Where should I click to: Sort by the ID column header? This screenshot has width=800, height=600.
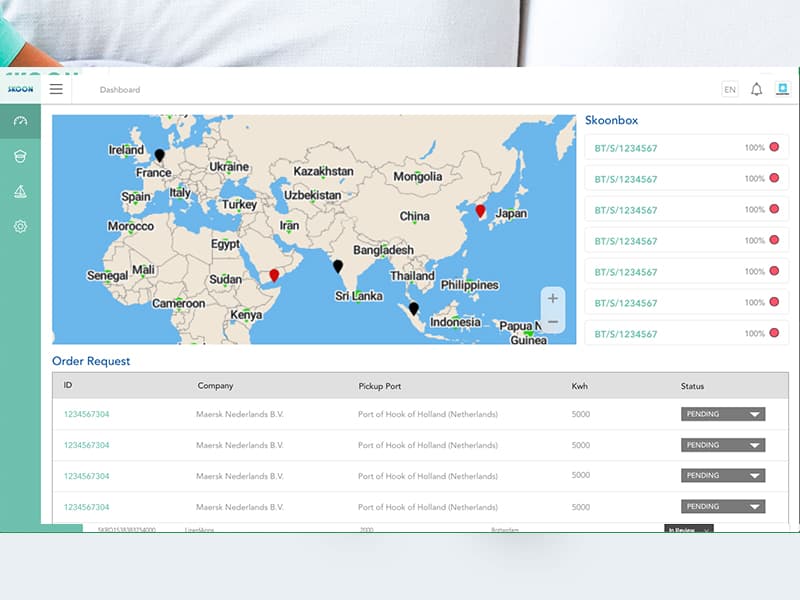[68, 385]
